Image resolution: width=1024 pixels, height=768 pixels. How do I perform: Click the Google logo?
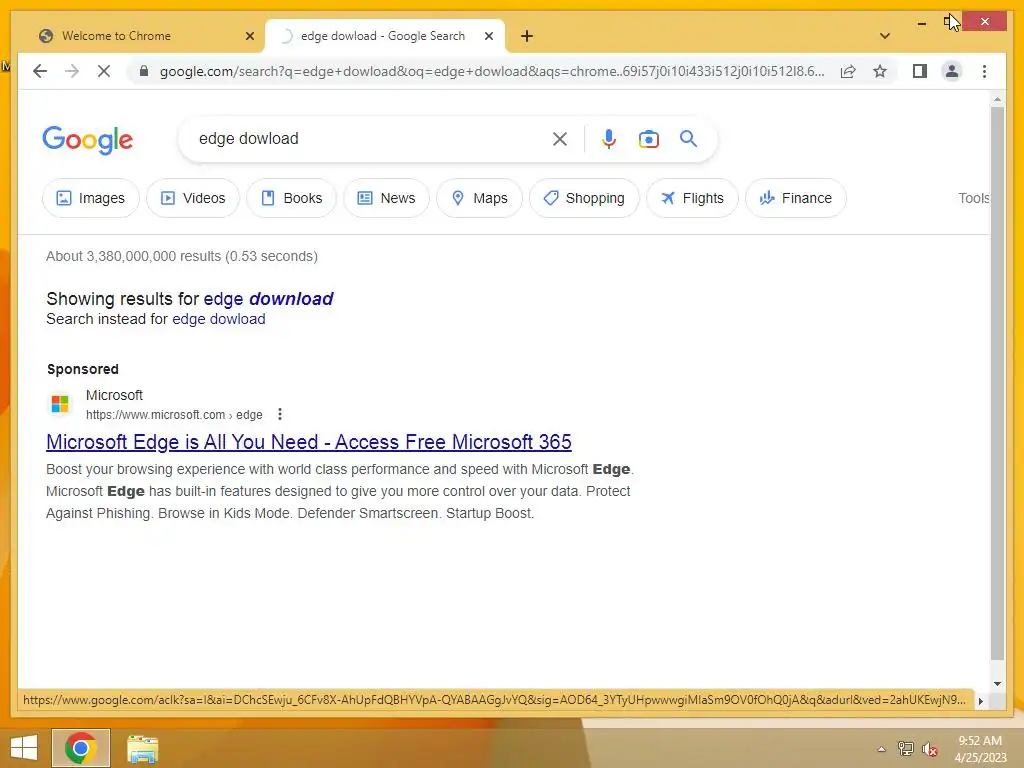pos(88,140)
